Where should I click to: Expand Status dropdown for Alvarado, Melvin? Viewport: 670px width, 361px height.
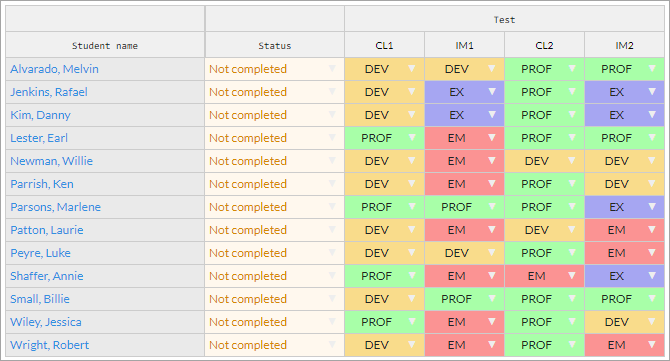[x=332, y=68]
